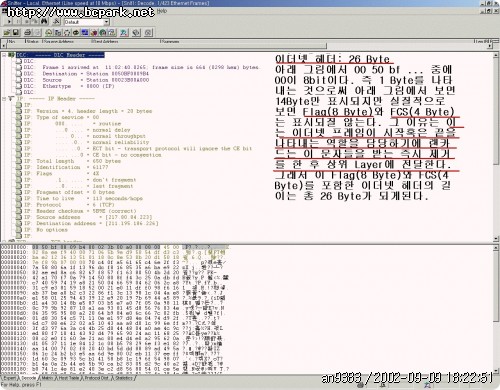Click the decode pane scroll-down arrow
The width and height of the screenshot is (500, 390).
(x=496, y=239)
